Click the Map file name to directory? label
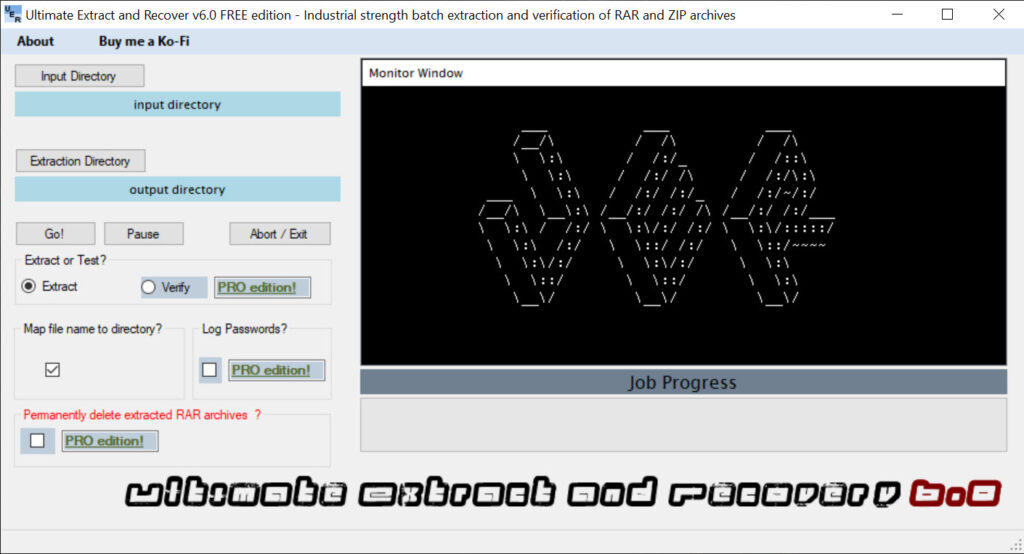The width and height of the screenshot is (1024, 554). click(93, 329)
